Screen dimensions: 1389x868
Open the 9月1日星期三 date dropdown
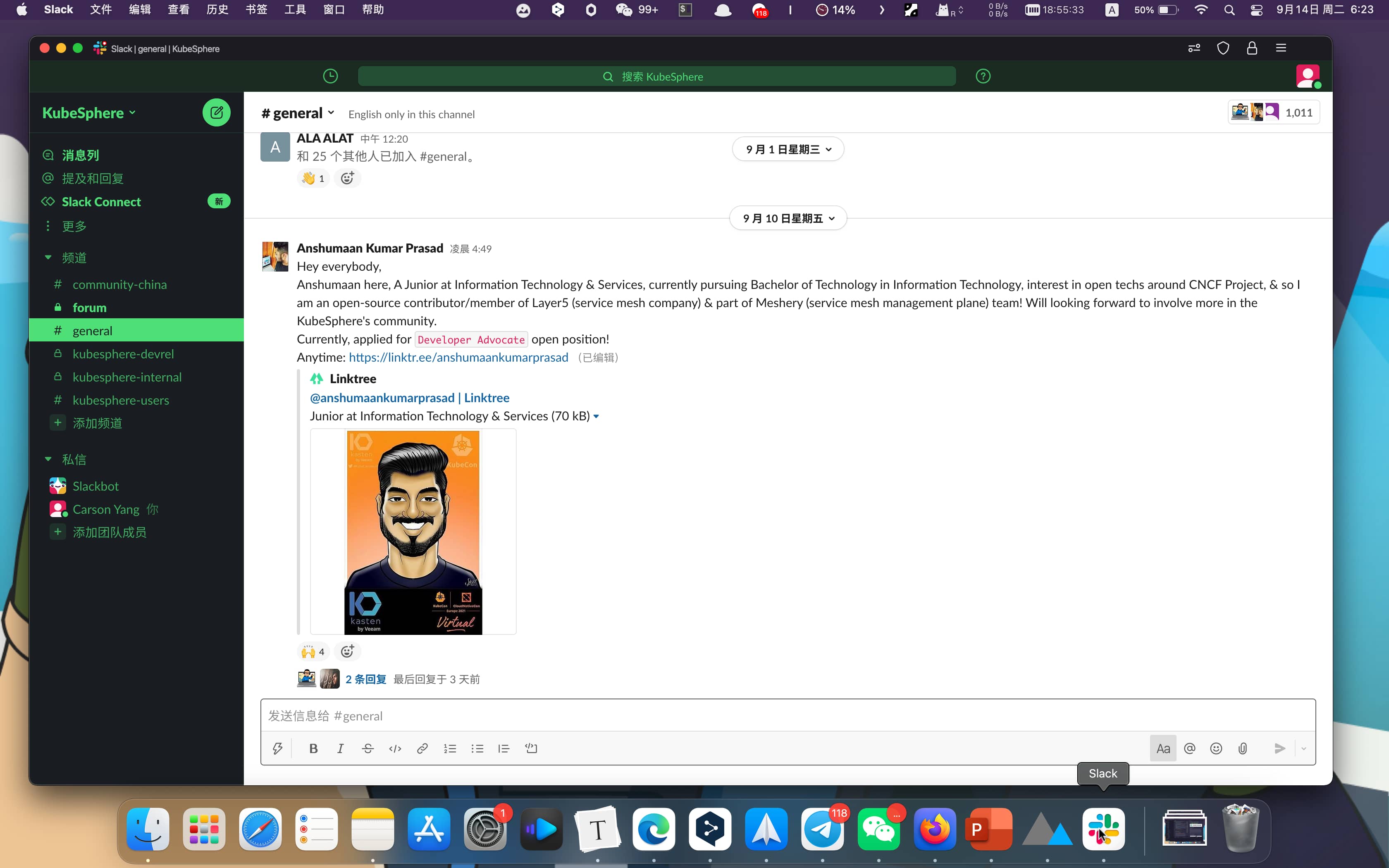click(x=788, y=149)
